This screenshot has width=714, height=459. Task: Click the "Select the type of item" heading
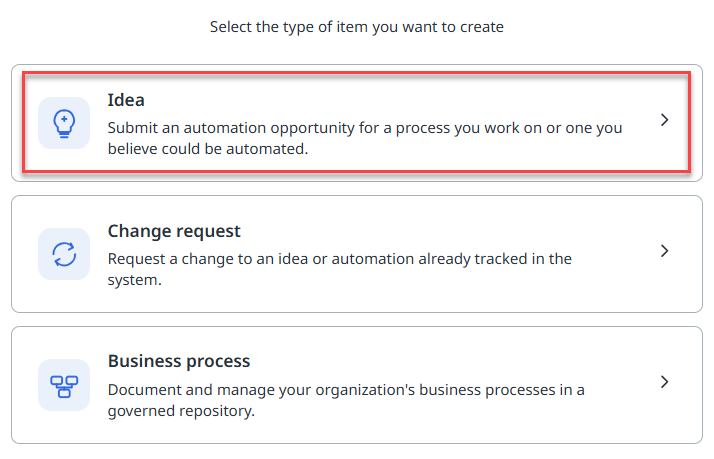point(357,27)
